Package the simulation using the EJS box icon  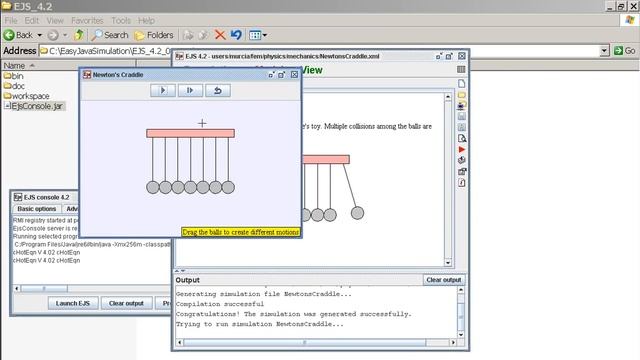coord(462,160)
